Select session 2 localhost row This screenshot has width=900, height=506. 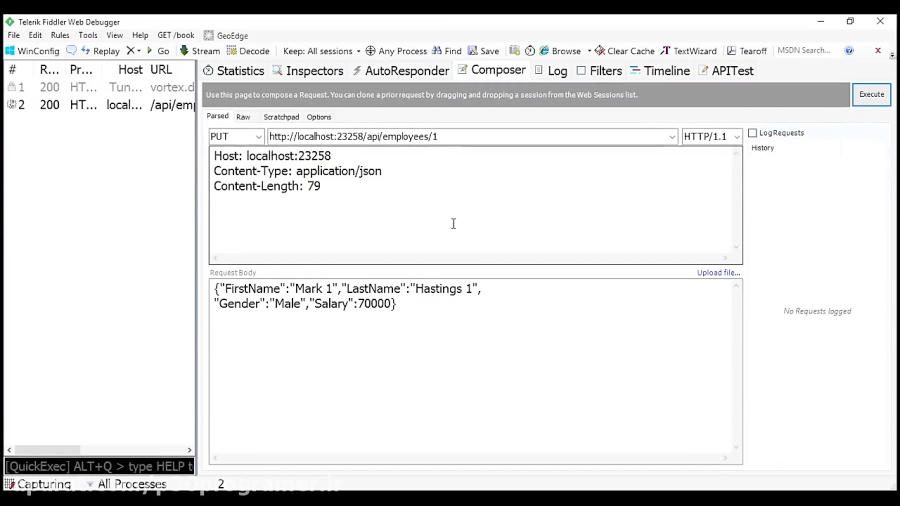pyautogui.click(x=99, y=104)
